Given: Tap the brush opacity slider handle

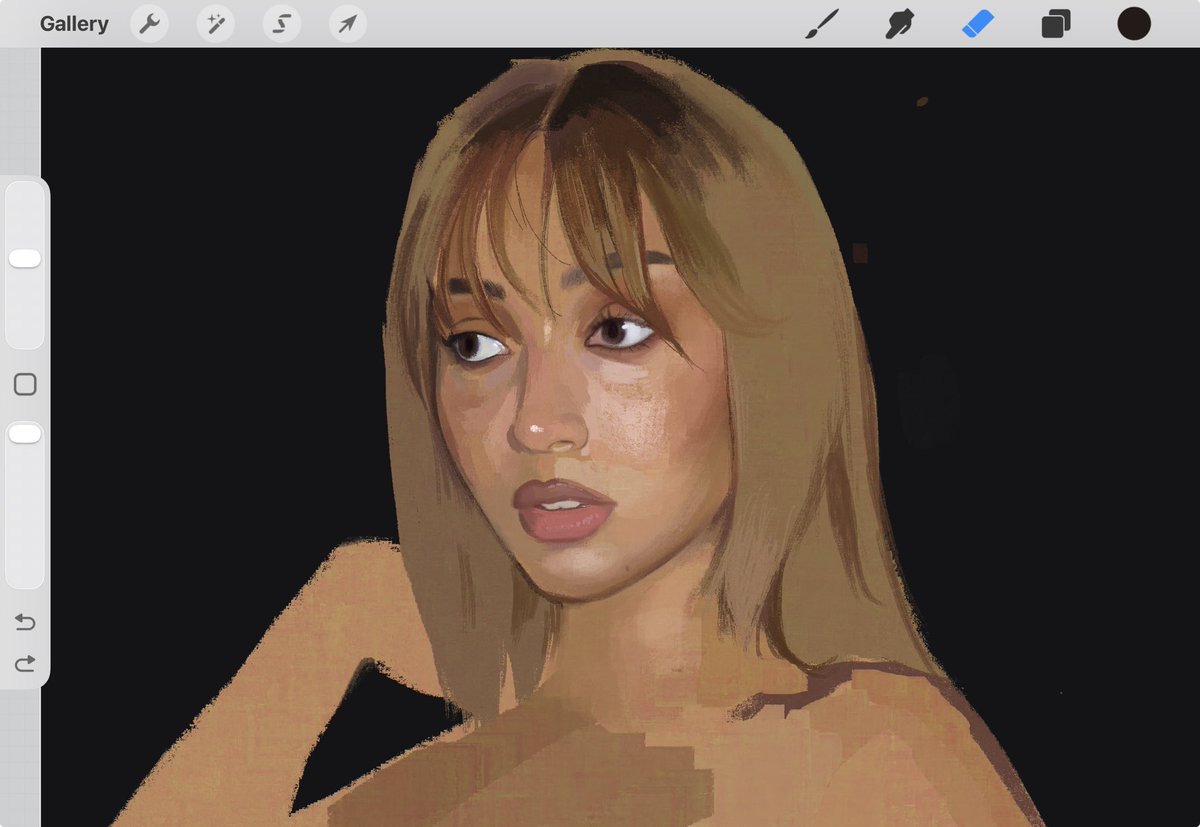Looking at the screenshot, I should point(24,433).
